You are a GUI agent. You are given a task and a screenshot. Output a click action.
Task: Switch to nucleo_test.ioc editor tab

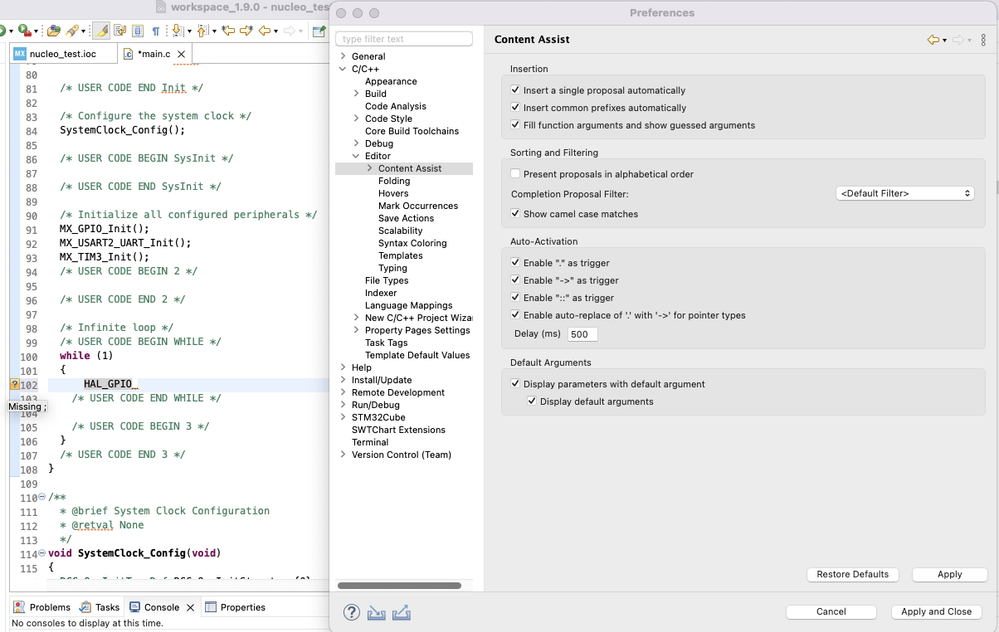pyautogui.click(x=62, y=54)
